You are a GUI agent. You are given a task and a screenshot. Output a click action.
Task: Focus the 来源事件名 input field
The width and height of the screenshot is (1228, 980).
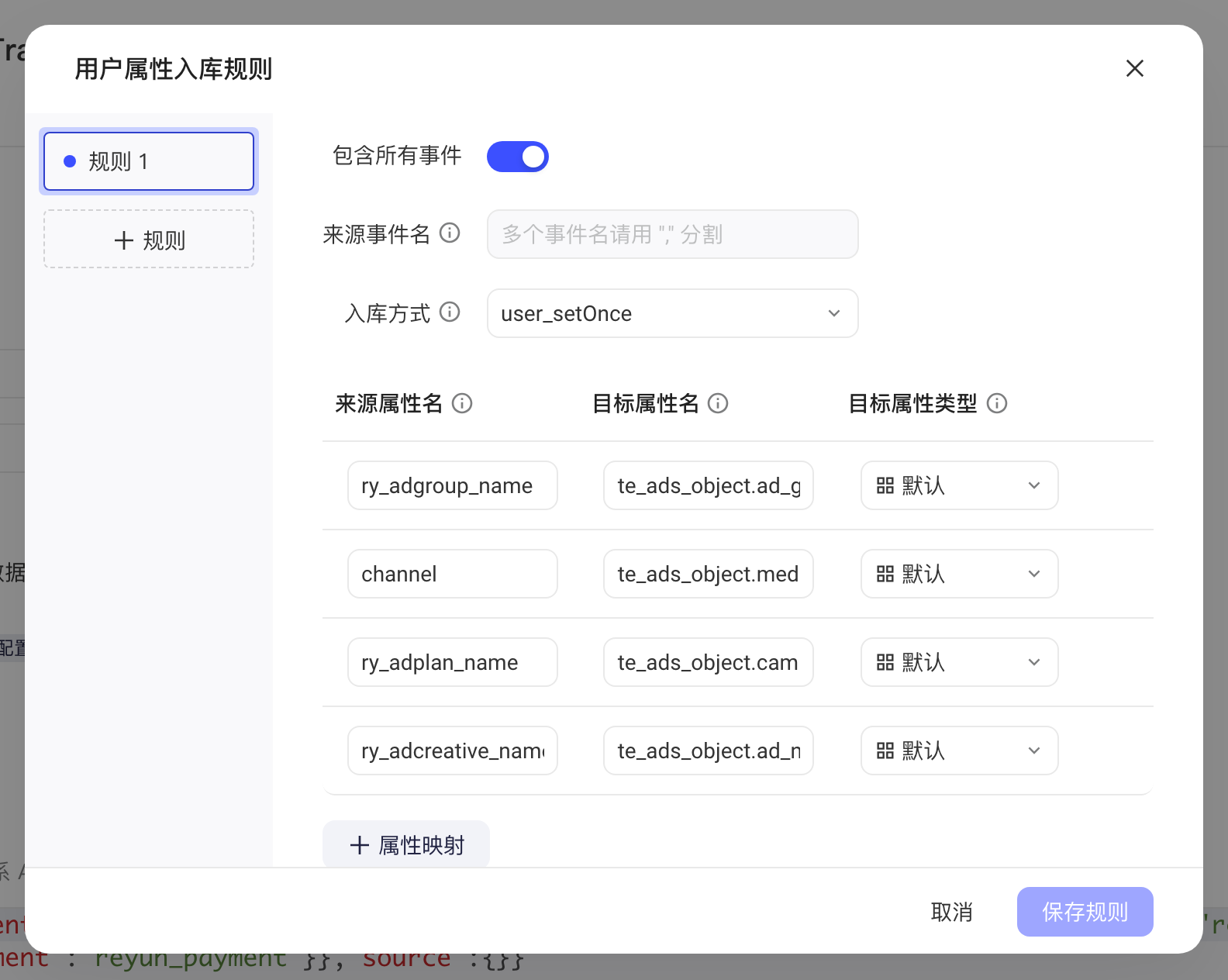[673, 234]
